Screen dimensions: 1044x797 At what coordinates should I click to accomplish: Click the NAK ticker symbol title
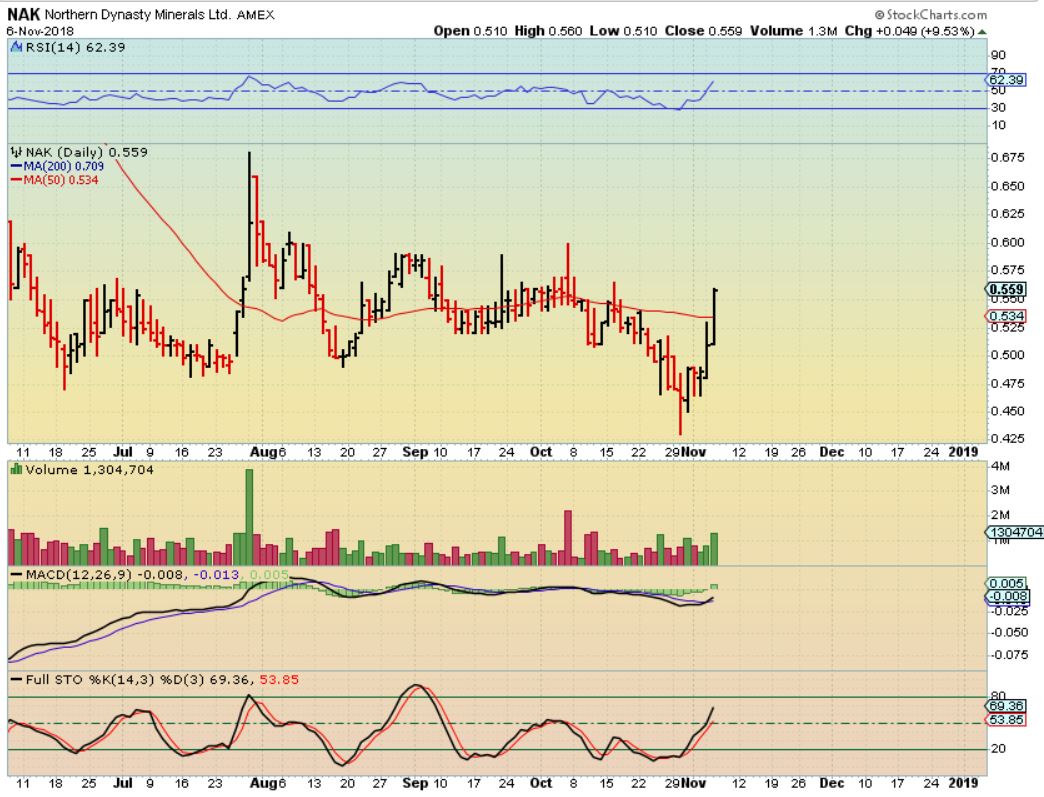(23, 14)
